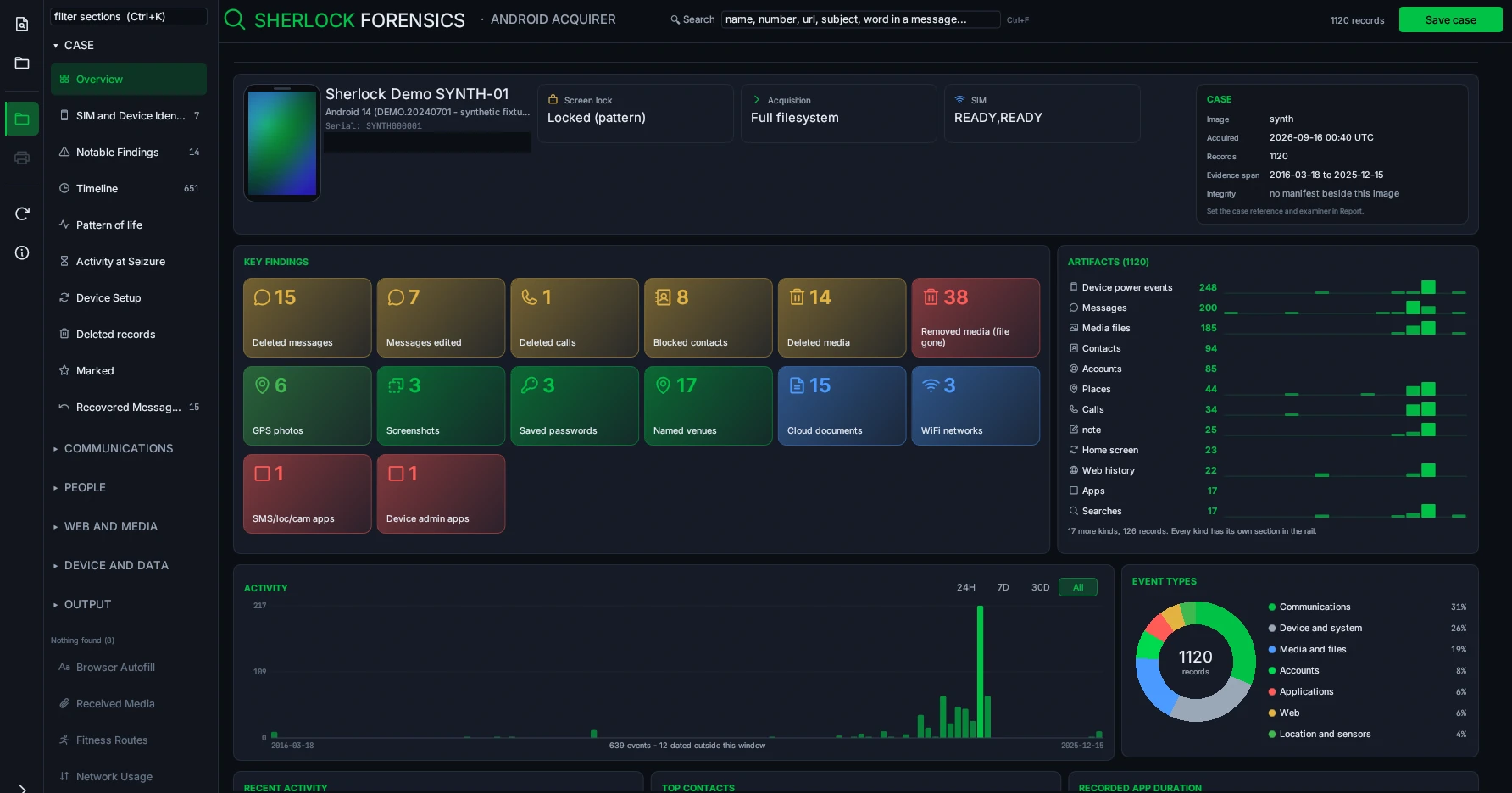Click the Saved passwords key icon
Screen dimensions: 1512x793
tap(529, 385)
